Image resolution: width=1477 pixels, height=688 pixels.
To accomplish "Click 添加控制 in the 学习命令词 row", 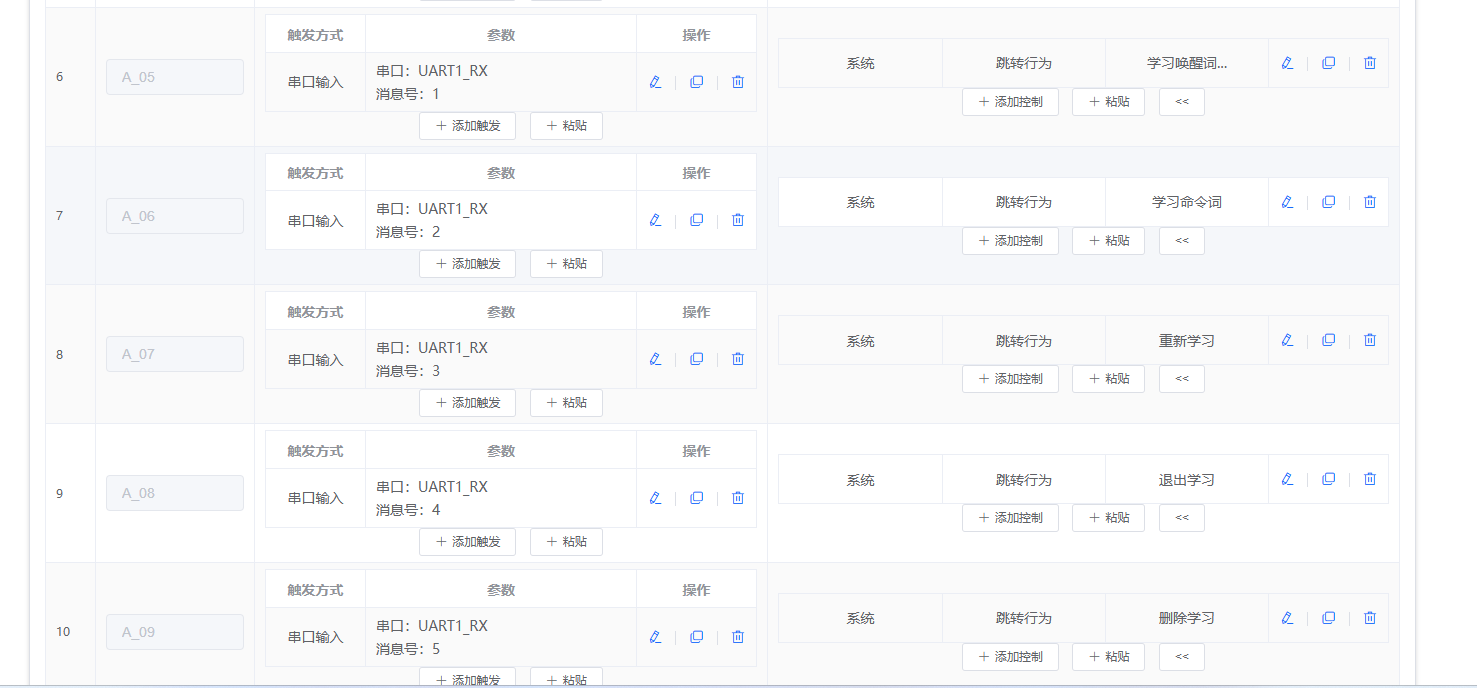I will pyautogui.click(x=1010, y=240).
